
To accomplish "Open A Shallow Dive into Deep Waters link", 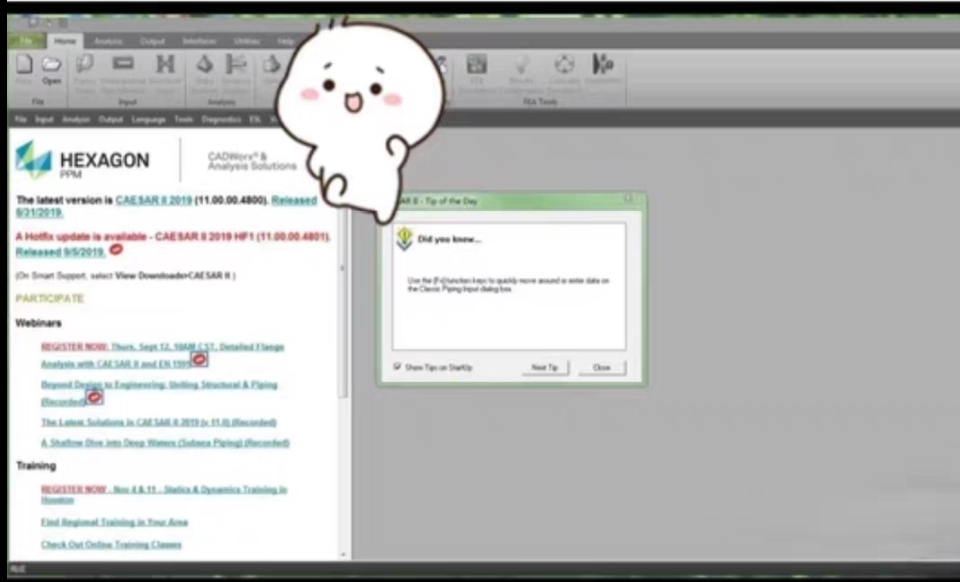I will (165, 442).
